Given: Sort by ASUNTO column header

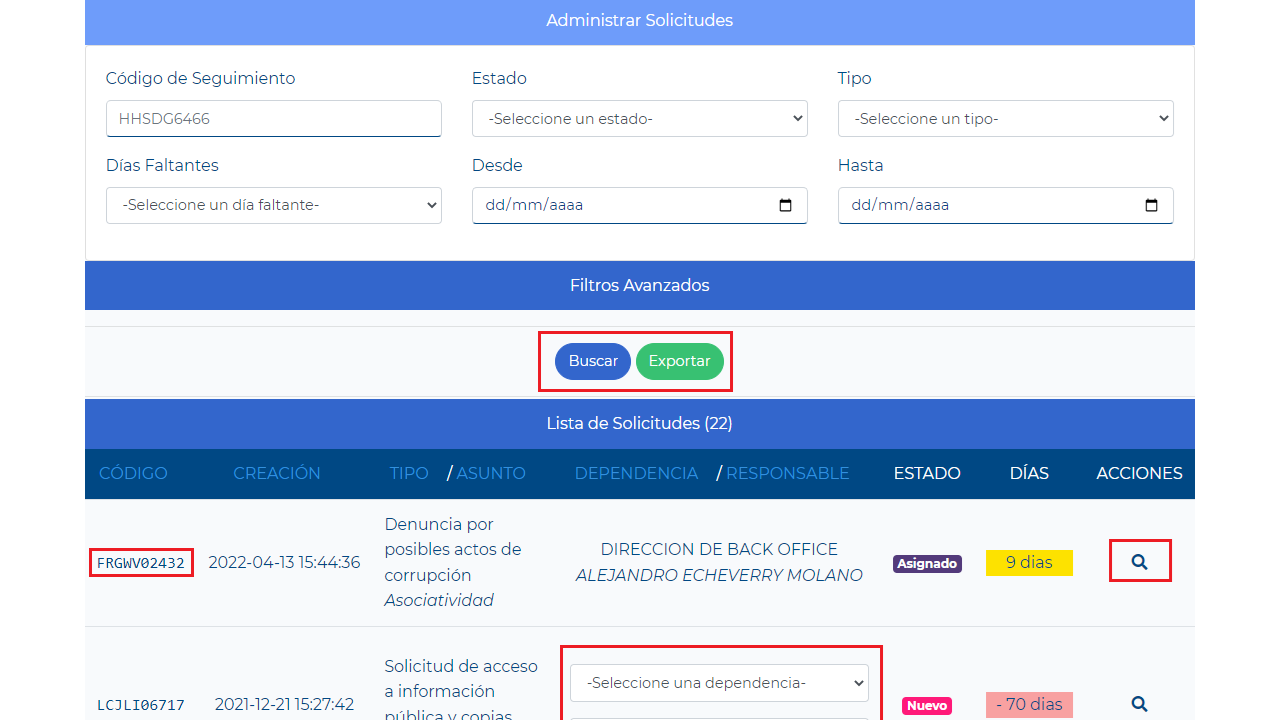Looking at the screenshot, I should 491,473.
